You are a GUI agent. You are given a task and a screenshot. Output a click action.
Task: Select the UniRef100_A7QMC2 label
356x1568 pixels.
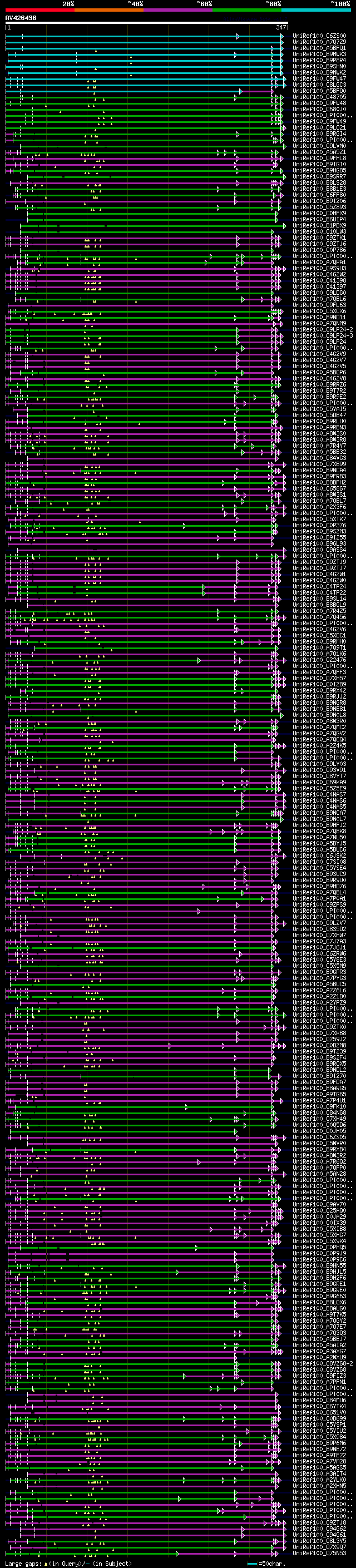(x=319, y=727)
